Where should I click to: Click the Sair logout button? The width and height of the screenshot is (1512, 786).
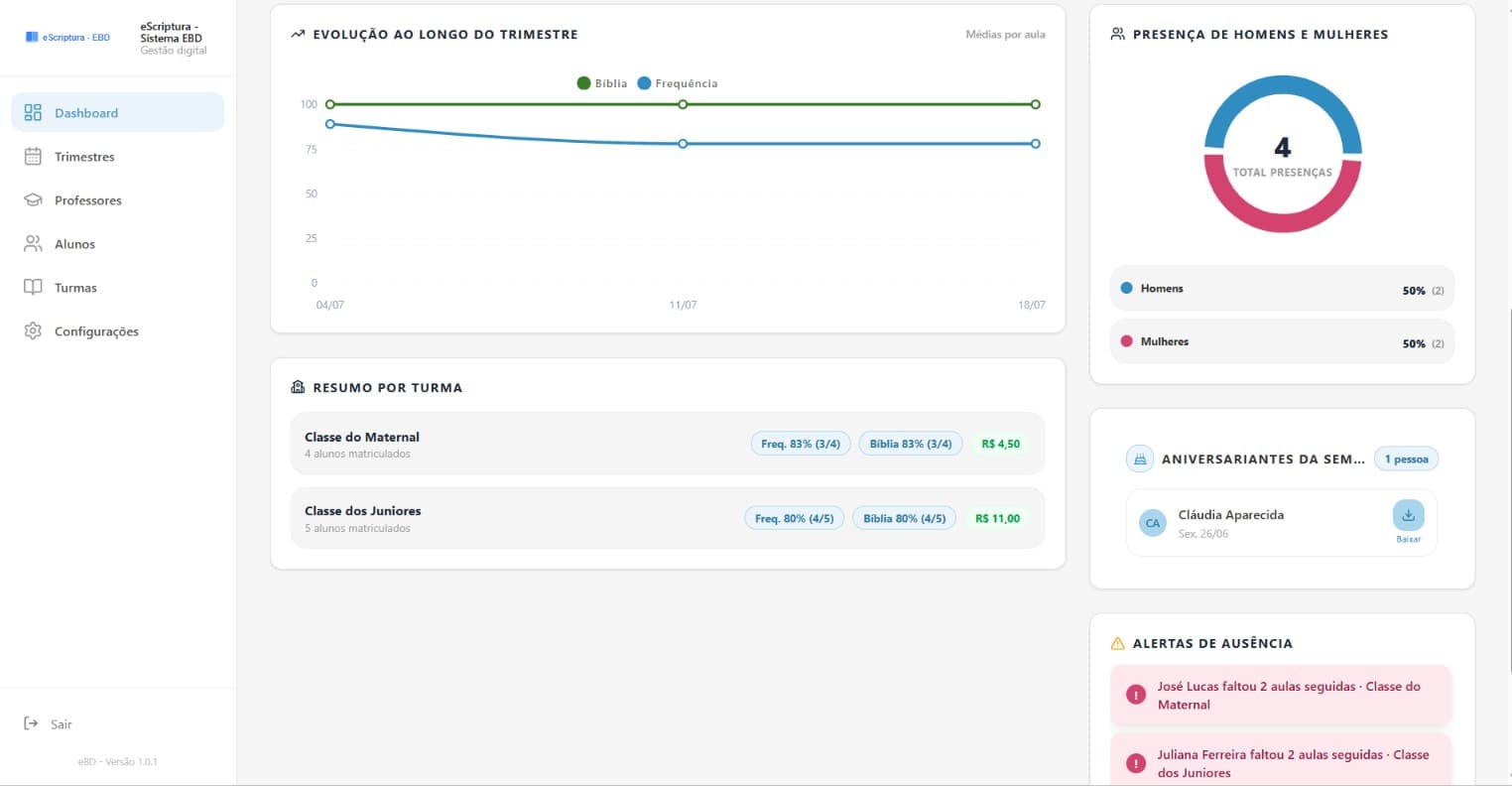48,723
